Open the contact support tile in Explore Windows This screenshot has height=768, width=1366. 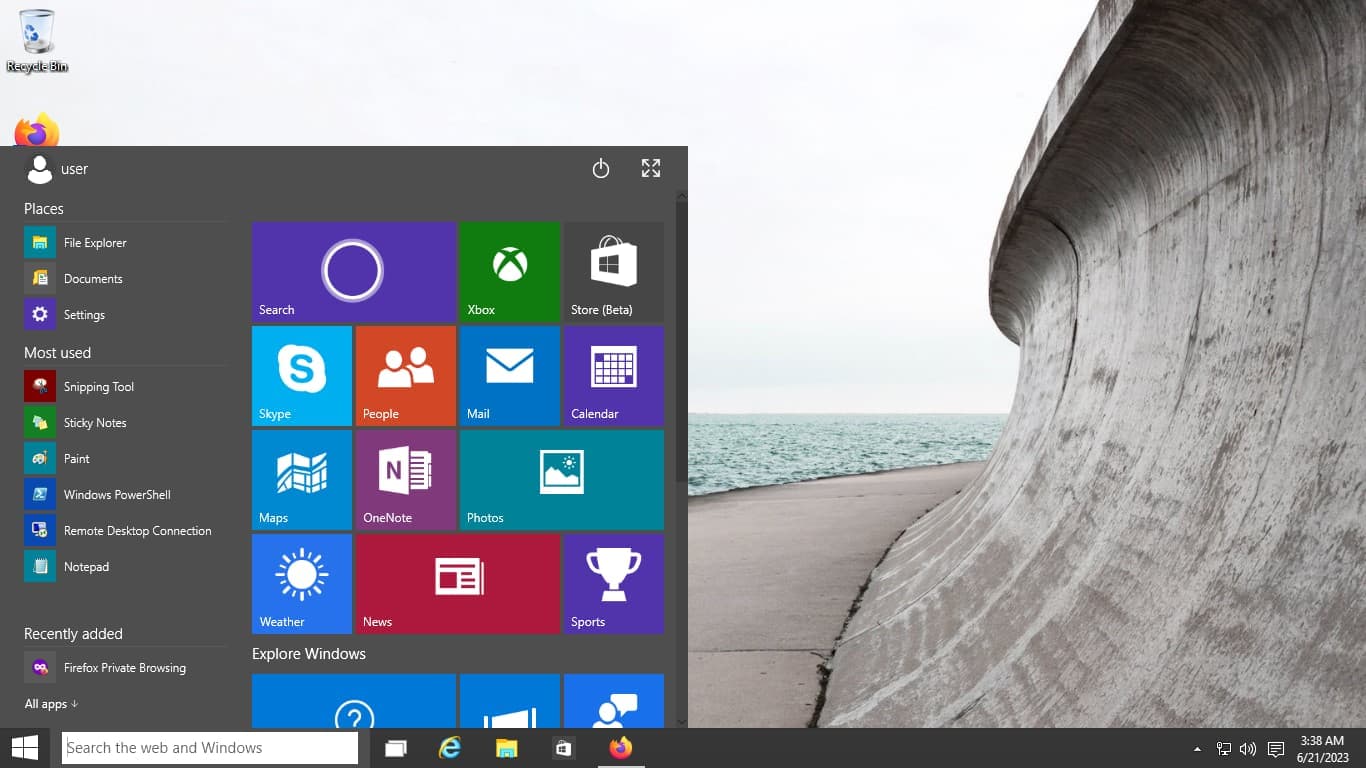(x=614, y=701)
